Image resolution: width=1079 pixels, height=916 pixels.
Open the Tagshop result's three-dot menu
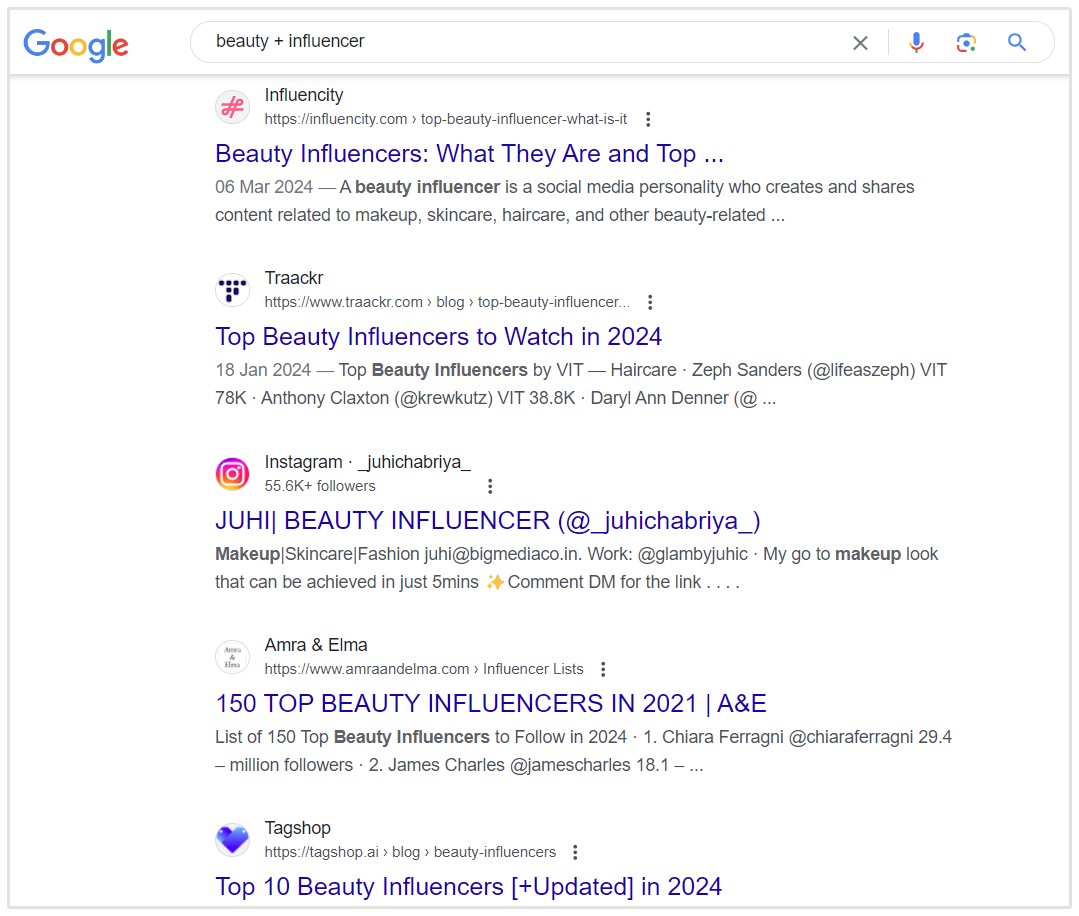(575, 851)
